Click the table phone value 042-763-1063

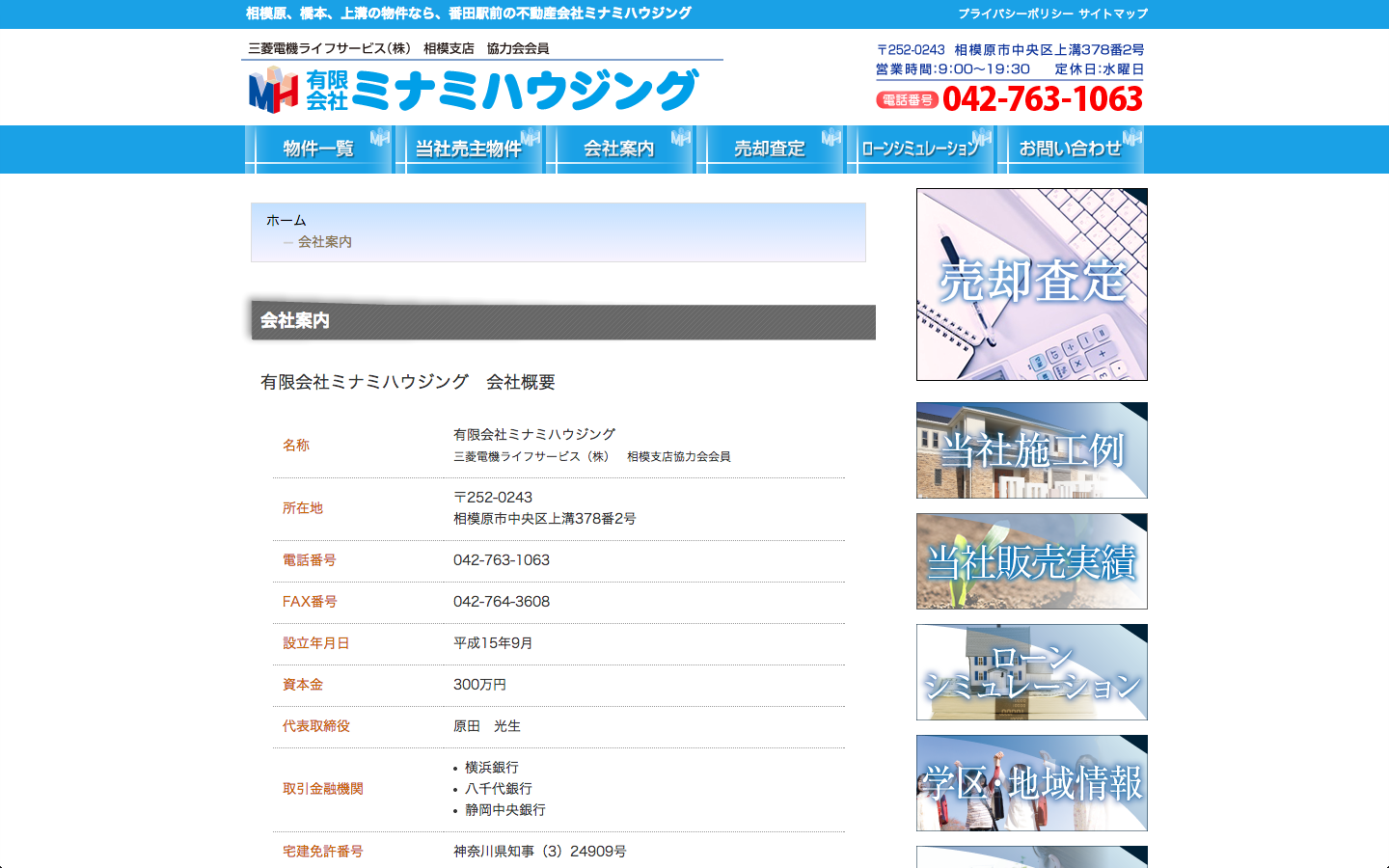pos(502,560)
